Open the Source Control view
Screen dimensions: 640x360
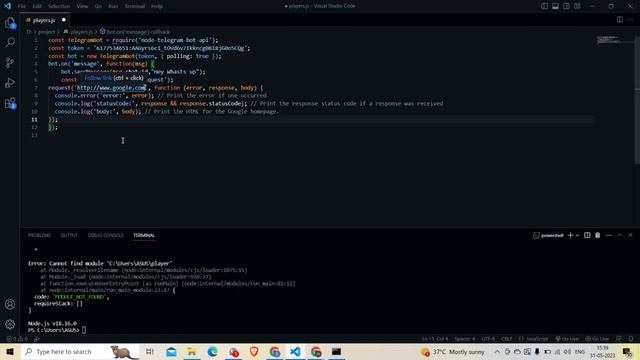(10, 62)
